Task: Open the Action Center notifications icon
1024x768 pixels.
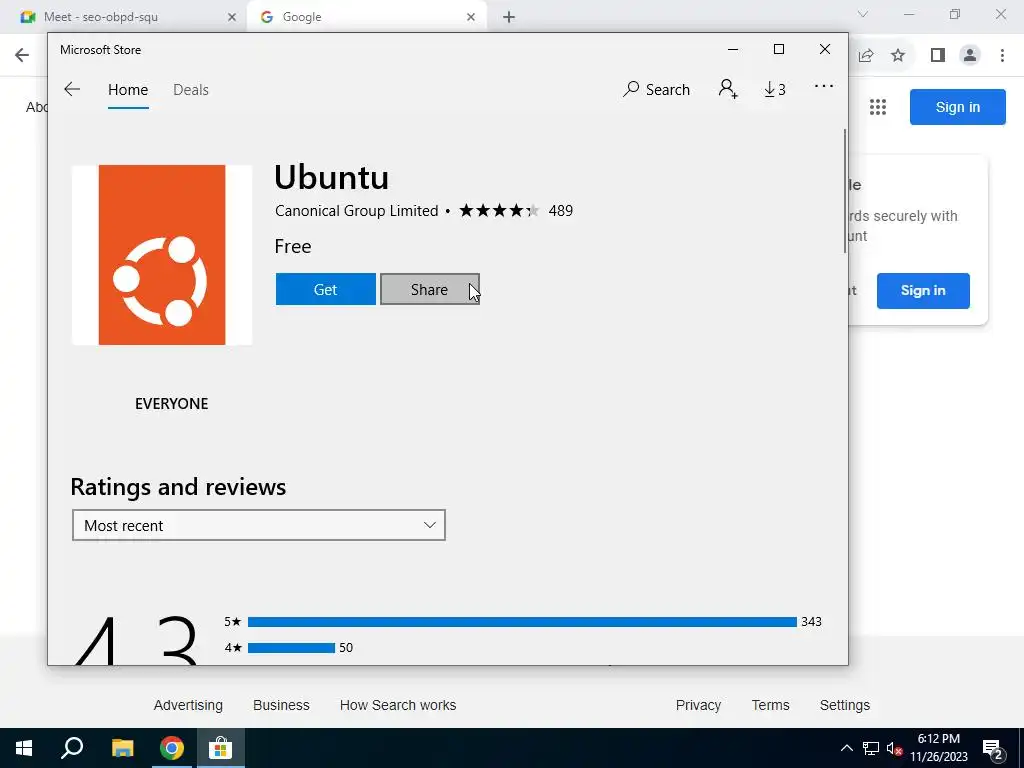Action: pos(993,748)
